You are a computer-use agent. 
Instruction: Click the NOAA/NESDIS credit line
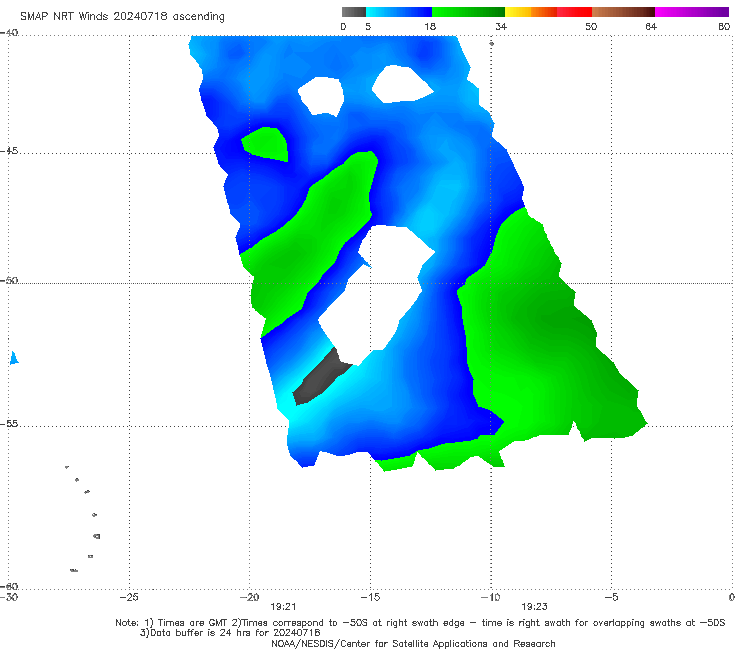[413, 643]
